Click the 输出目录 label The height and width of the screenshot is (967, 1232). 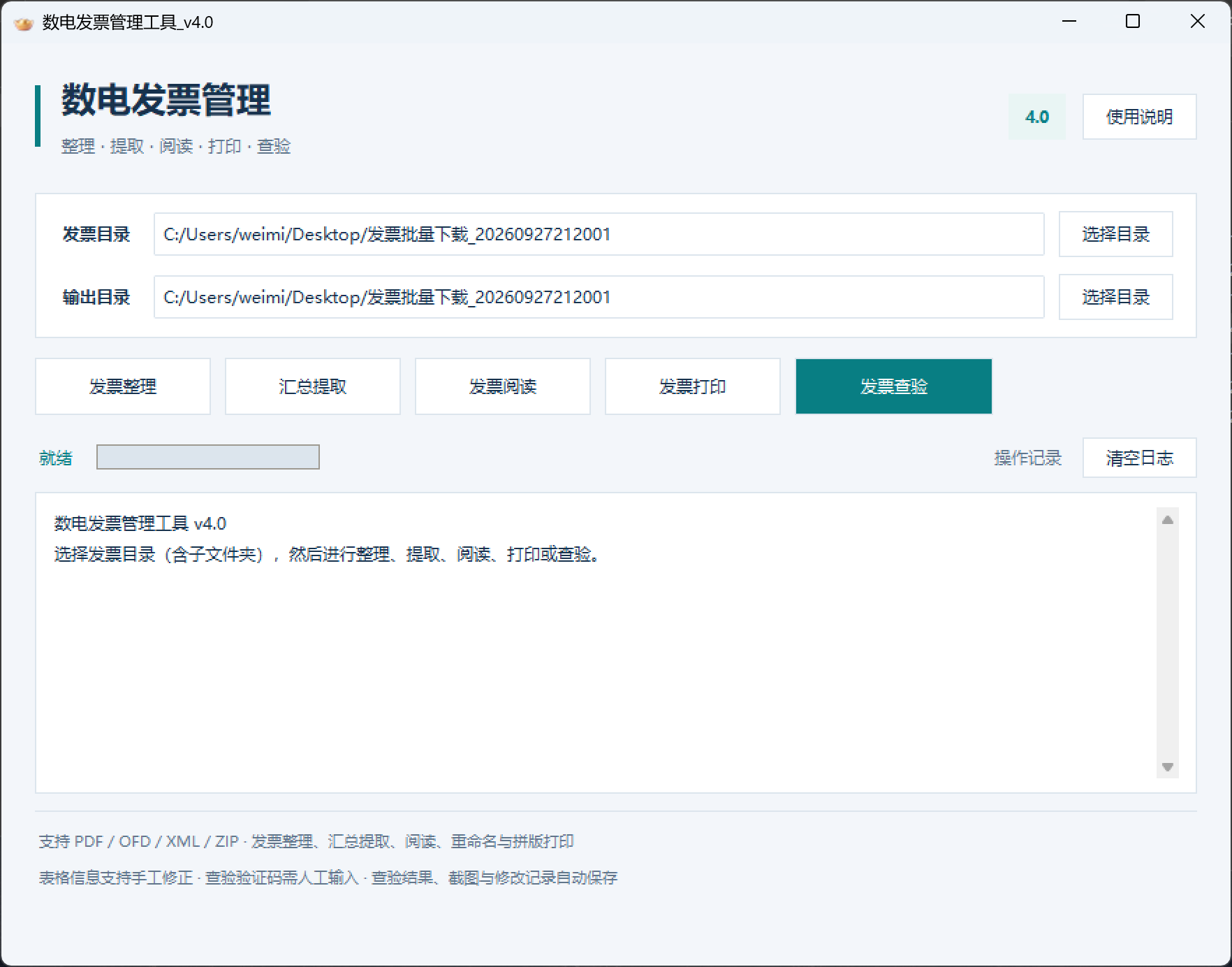(x=96, y=297)
